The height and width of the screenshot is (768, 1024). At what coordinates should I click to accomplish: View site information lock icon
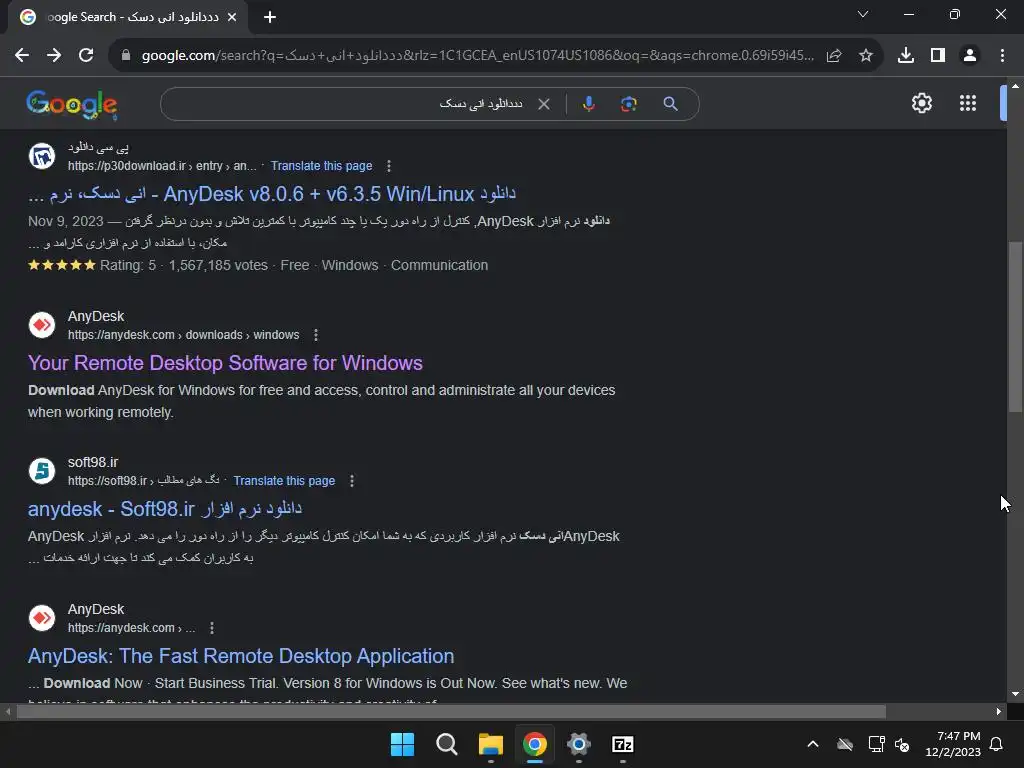[x=126, y=56]
